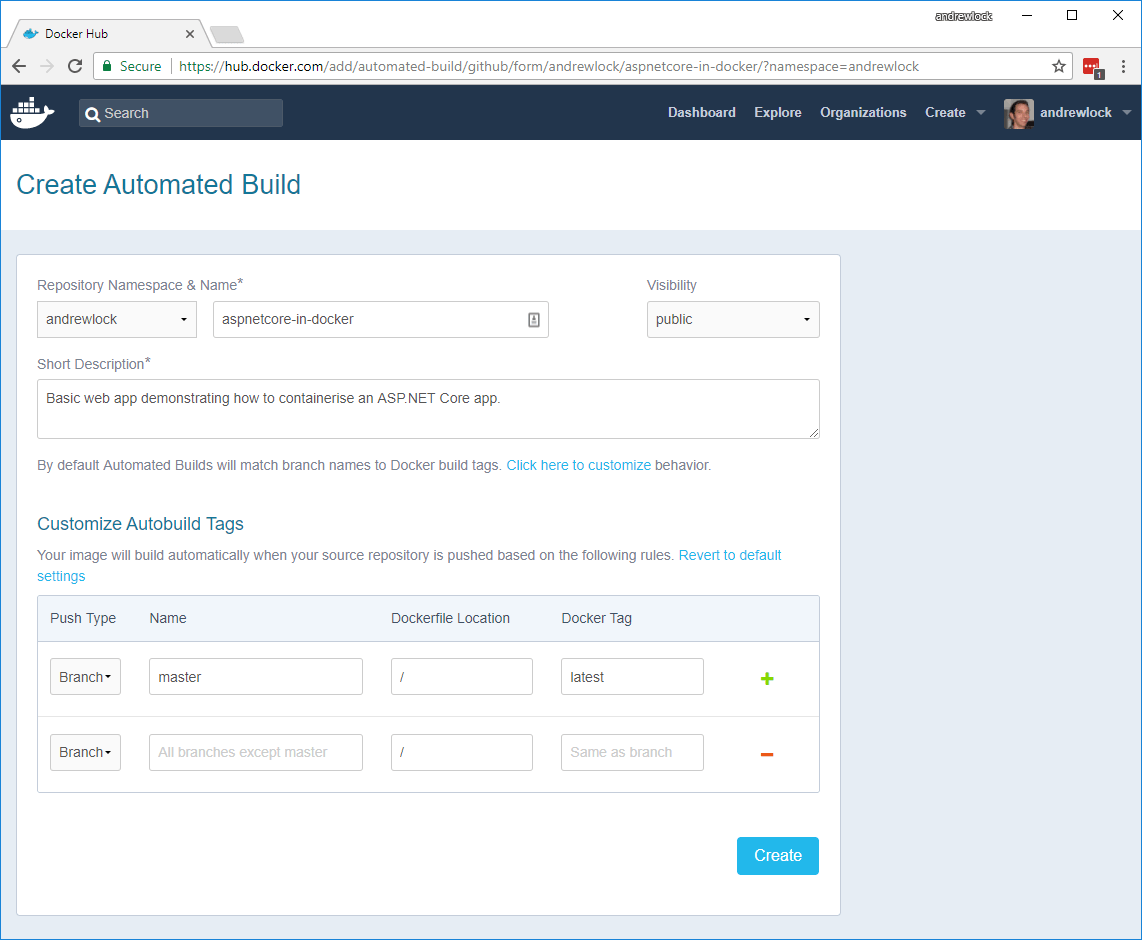This screenshot has height=940, width=1142.
Task: Bookmark this page with the star icon
Action: 1058,66
